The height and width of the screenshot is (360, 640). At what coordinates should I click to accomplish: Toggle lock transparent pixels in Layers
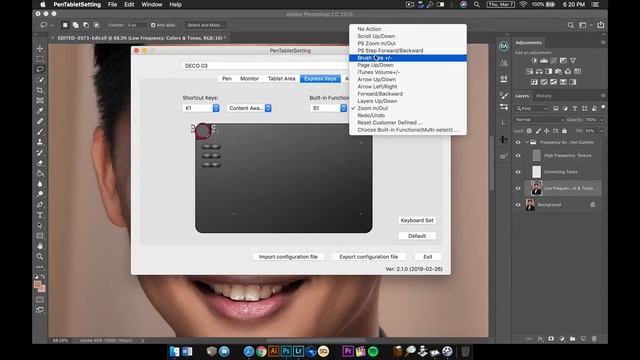(x=529, y=131)
